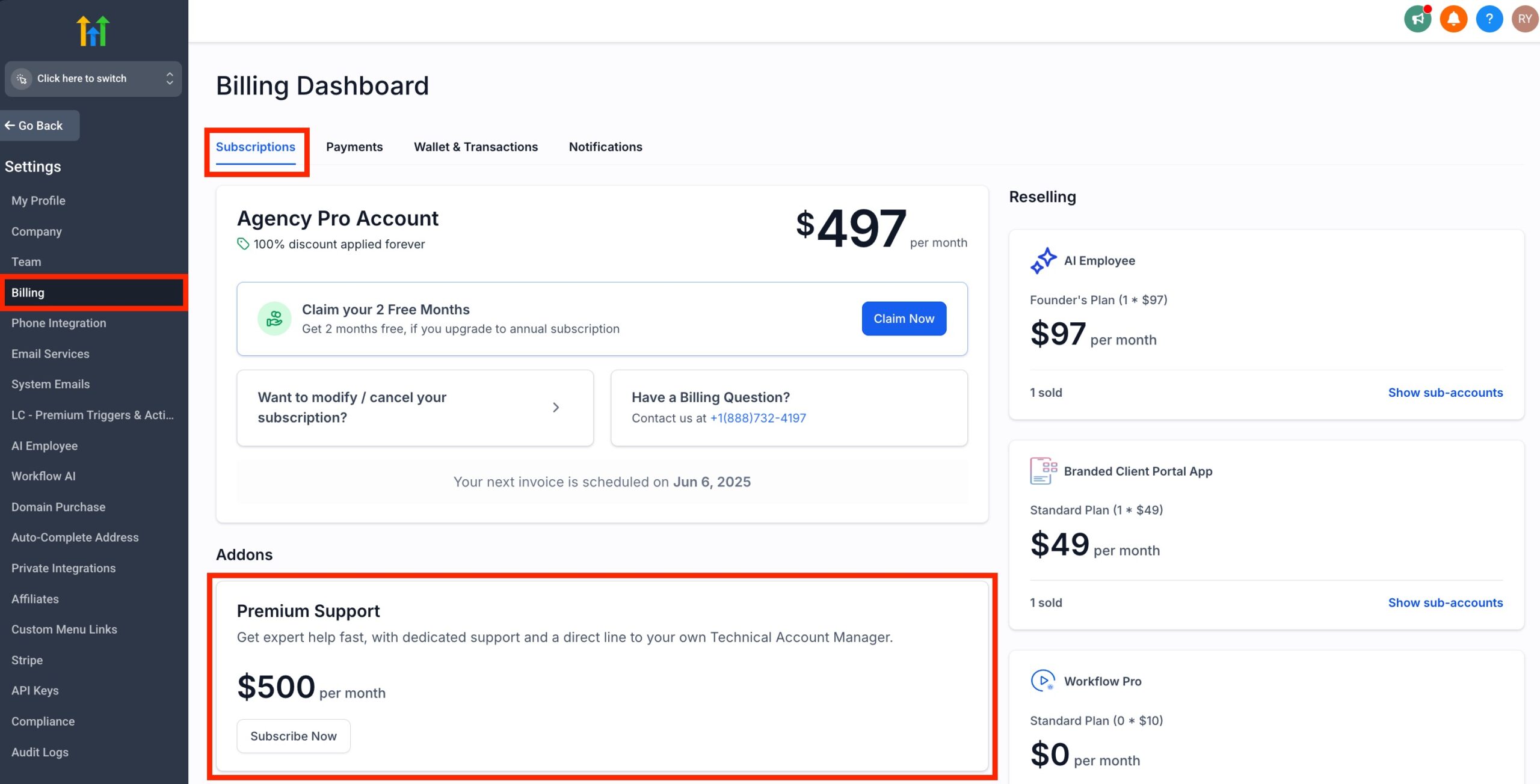This screenshot has height=784, width=1540.
Task: Click the Workflow Pro play icon
Action: pos(1041,681)
